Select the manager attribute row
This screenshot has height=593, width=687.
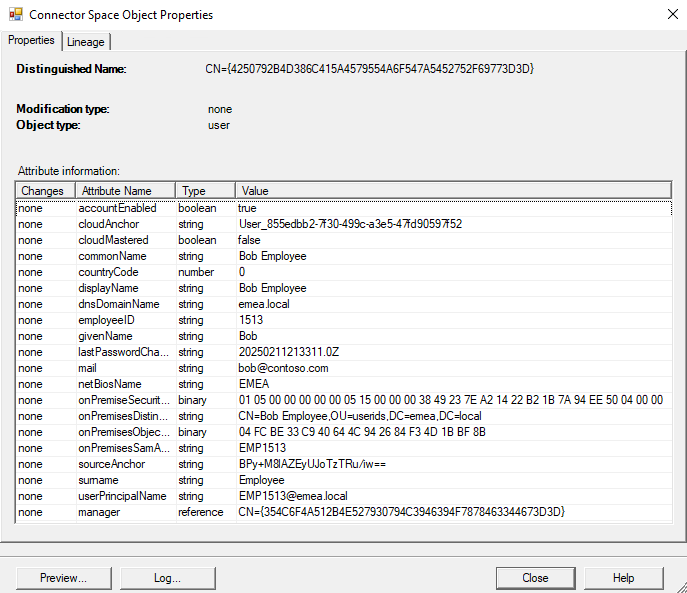pyautogui.click(x=344, y=512)
